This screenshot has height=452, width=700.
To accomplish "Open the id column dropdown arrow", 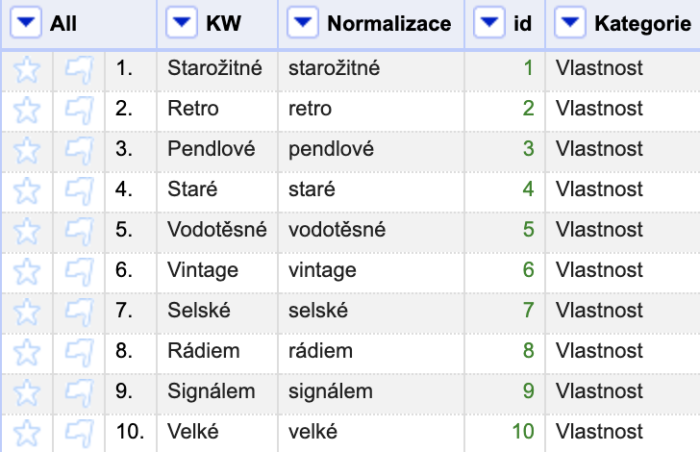I will (489, 22).
